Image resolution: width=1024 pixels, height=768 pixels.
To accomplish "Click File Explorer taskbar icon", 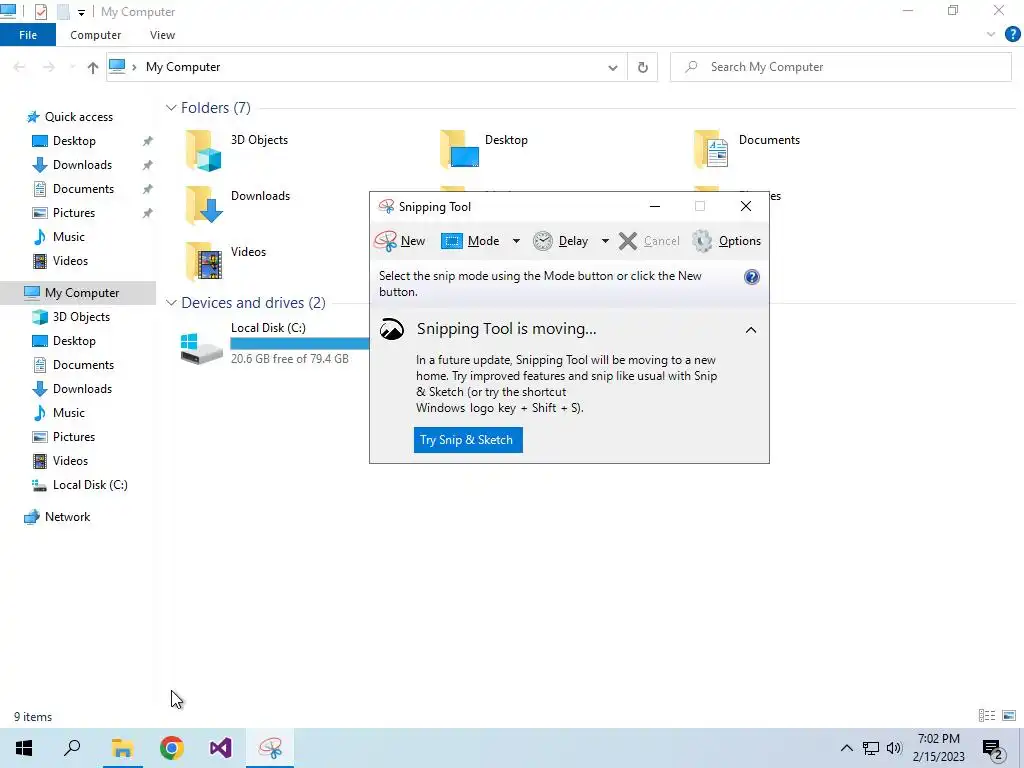I will pyautogui.click(x=122, y=748).
